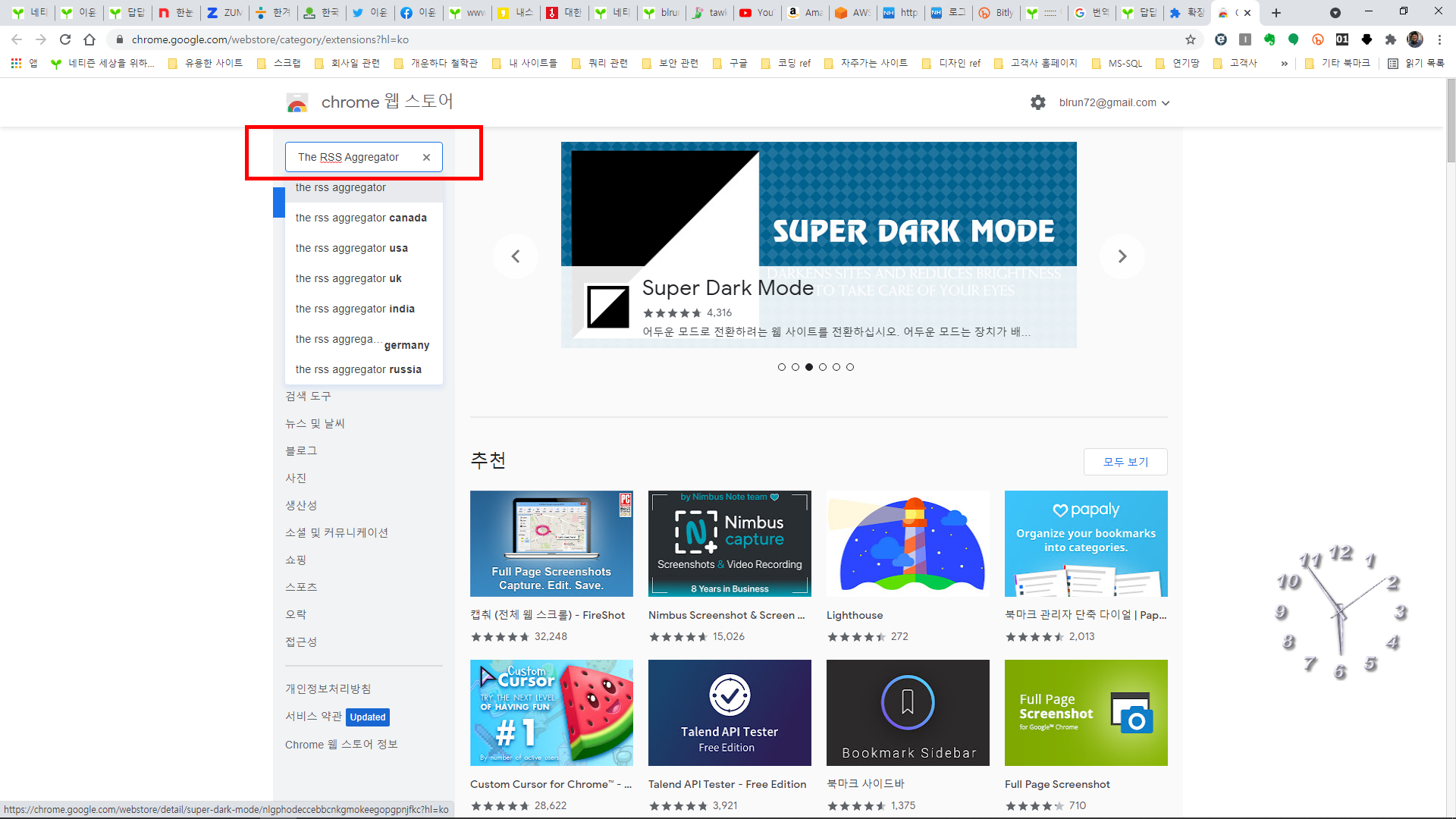
Task: View the site lock icon info
Action: pyautogui.click(x=119, y=39)
